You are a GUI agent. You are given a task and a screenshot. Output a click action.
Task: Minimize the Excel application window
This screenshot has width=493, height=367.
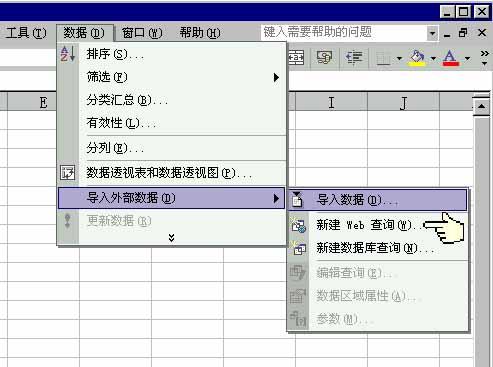tap(447, 12)
